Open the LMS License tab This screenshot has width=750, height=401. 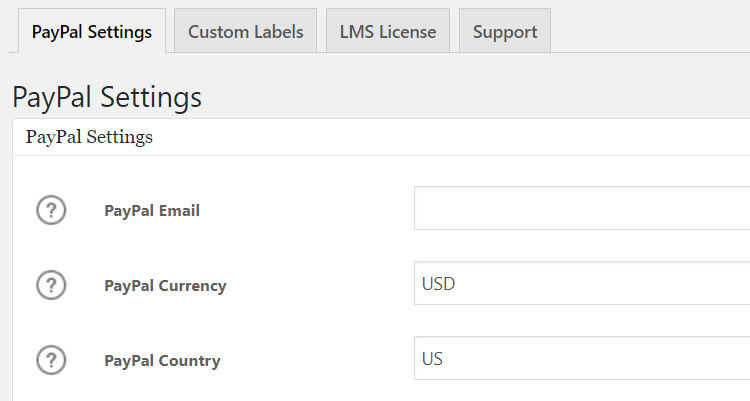tap(388, 31)
